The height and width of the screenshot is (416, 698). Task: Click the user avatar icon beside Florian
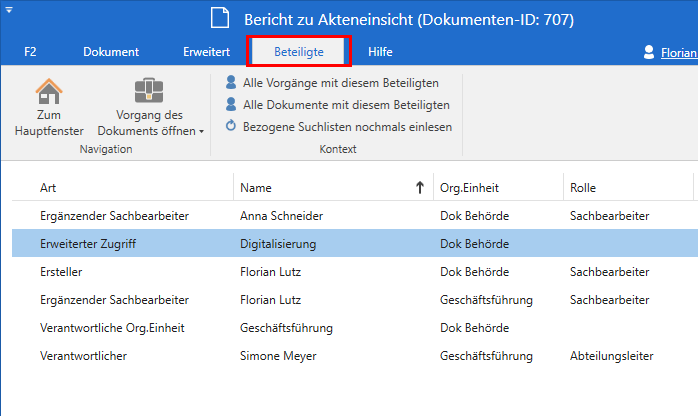coord(650,52)
